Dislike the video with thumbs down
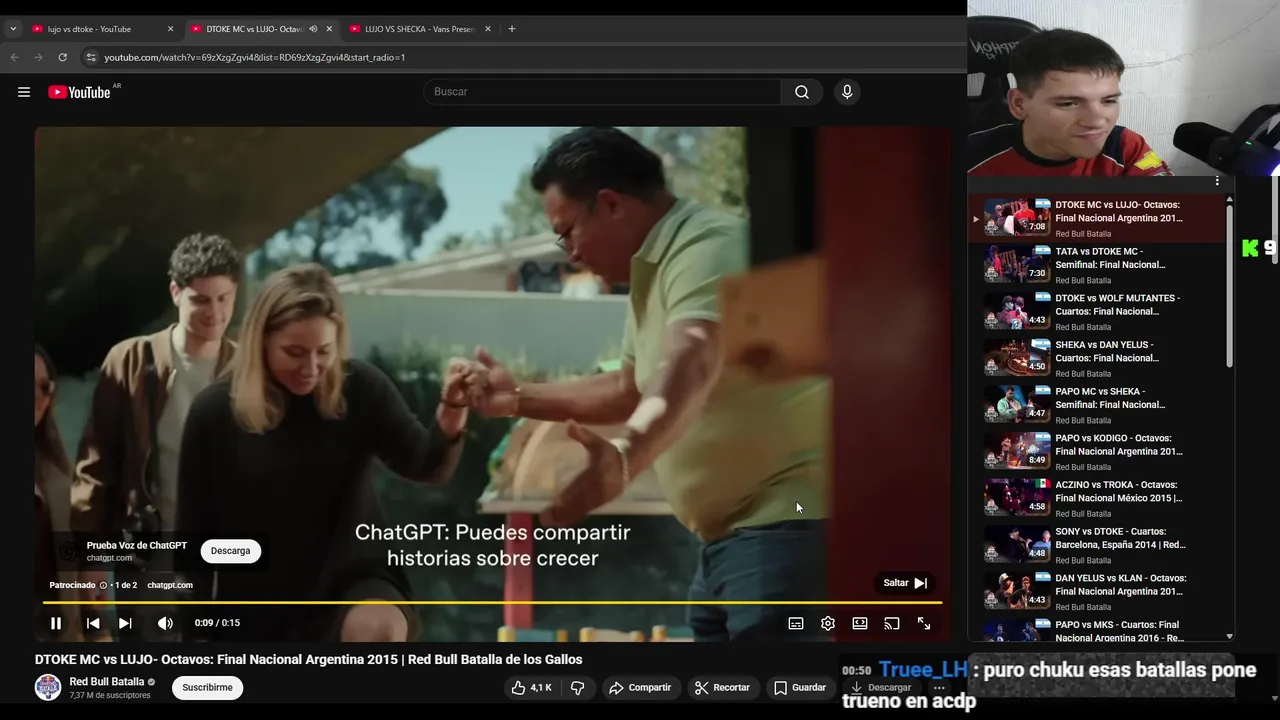The height and width of the screenshot is (720, 1280). [577, 688]
